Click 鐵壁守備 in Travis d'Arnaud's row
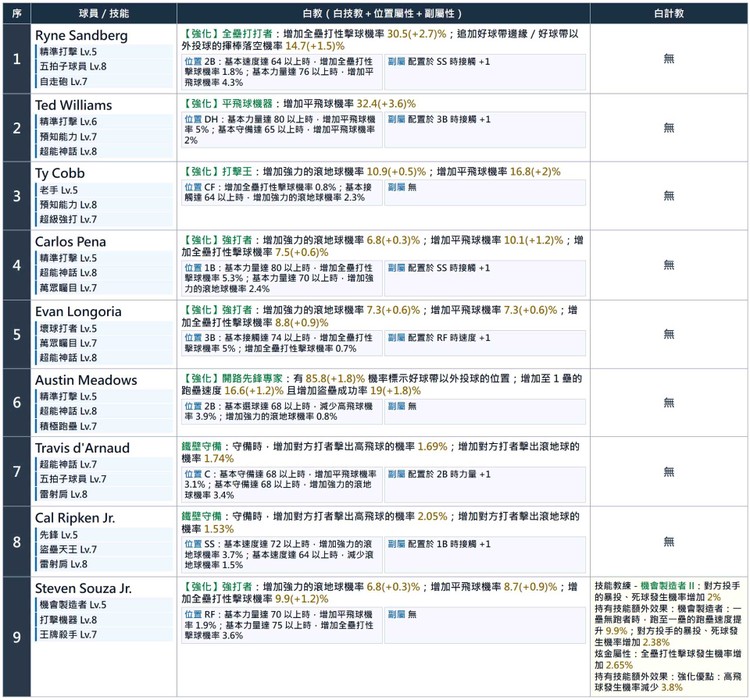750x700 pixels. pyautogui.click(x=201, y=446)
